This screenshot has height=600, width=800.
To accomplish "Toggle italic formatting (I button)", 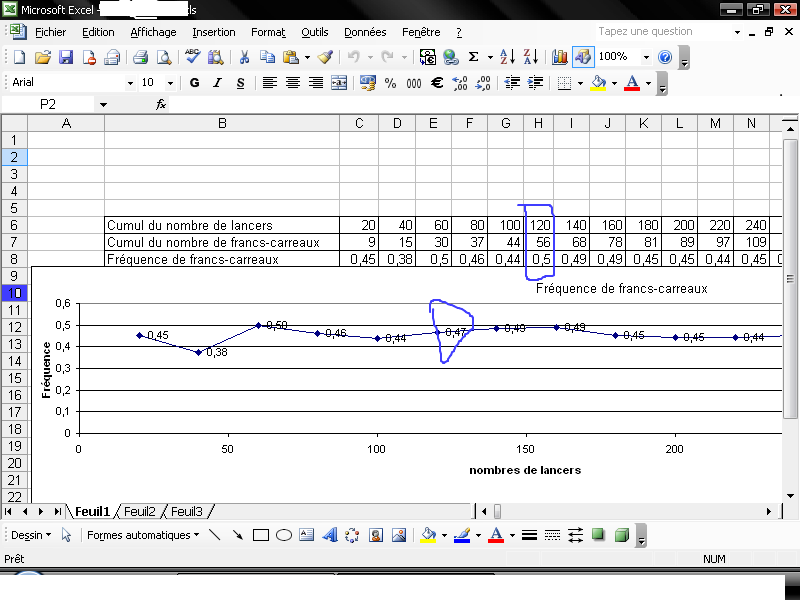I will coord(217,83).
